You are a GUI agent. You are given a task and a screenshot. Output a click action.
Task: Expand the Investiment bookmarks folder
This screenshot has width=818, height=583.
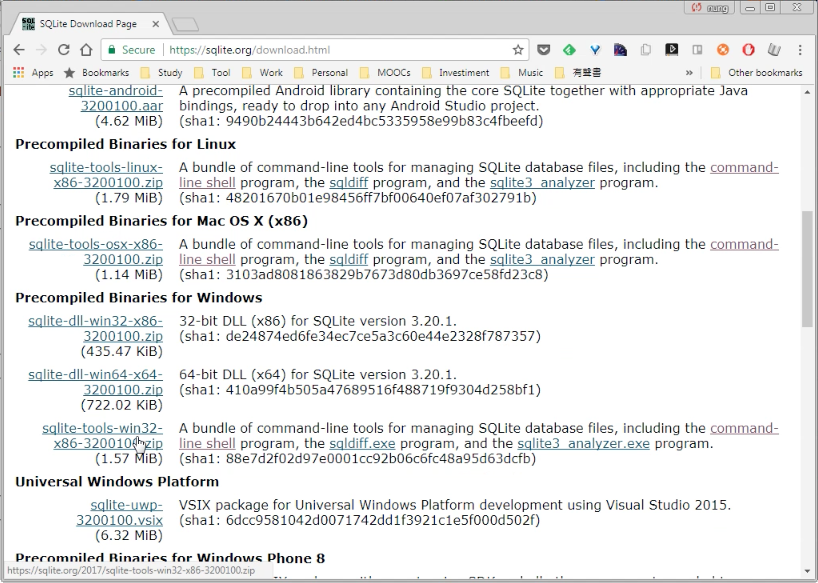click(456, 72)
